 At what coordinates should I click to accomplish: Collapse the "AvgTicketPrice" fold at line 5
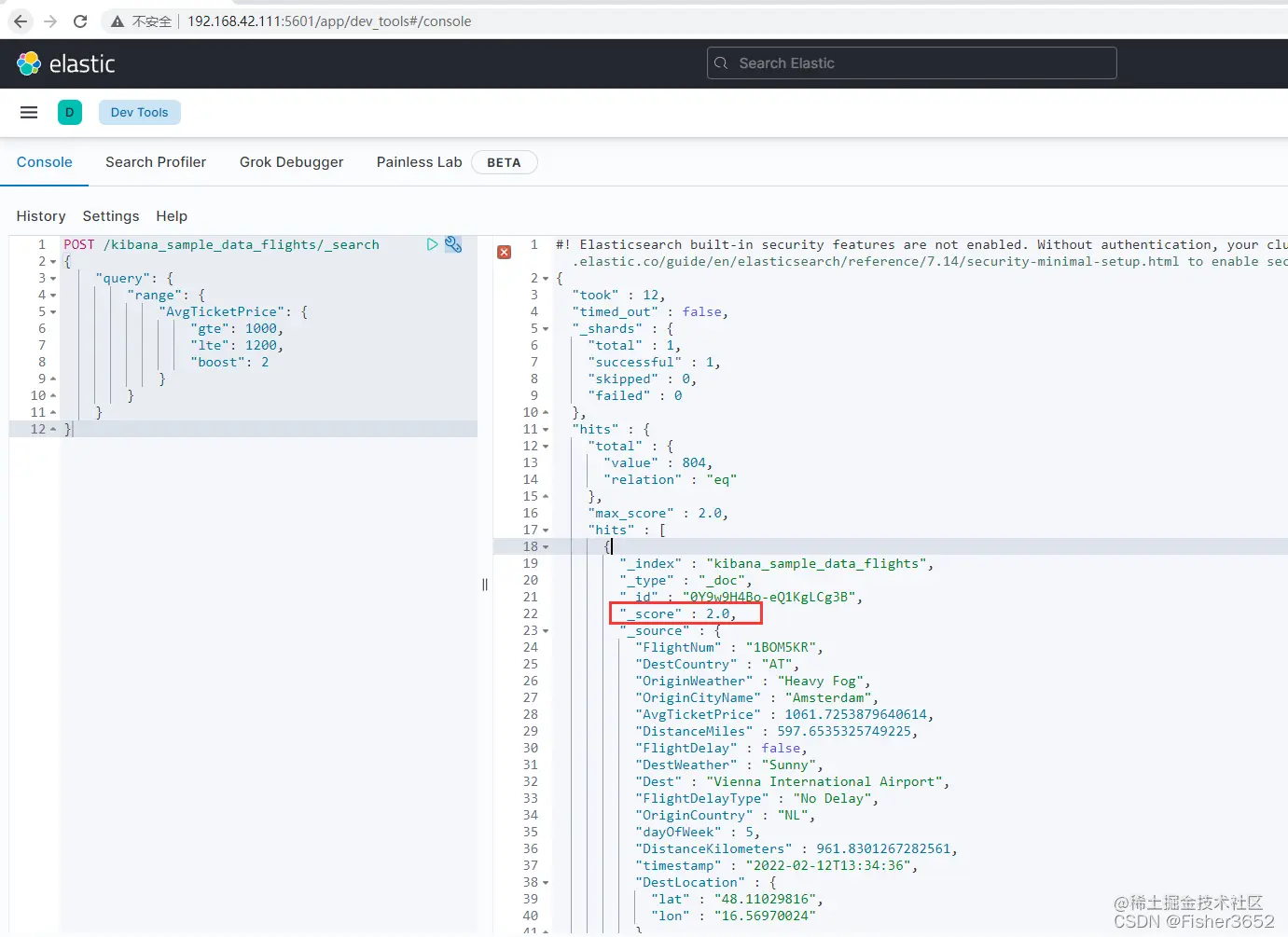point(53,312)
